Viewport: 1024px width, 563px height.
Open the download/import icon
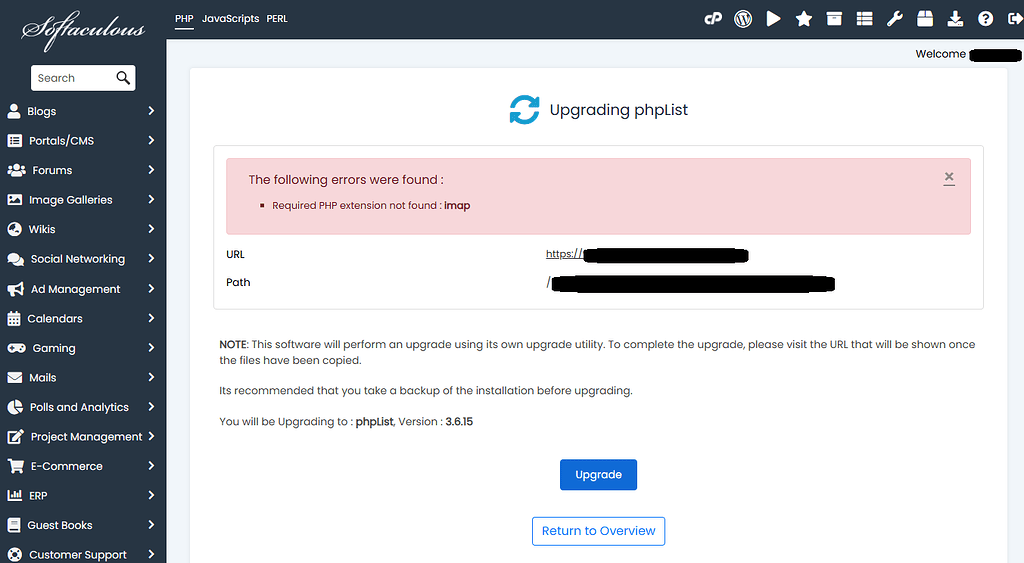click(956, 19)
